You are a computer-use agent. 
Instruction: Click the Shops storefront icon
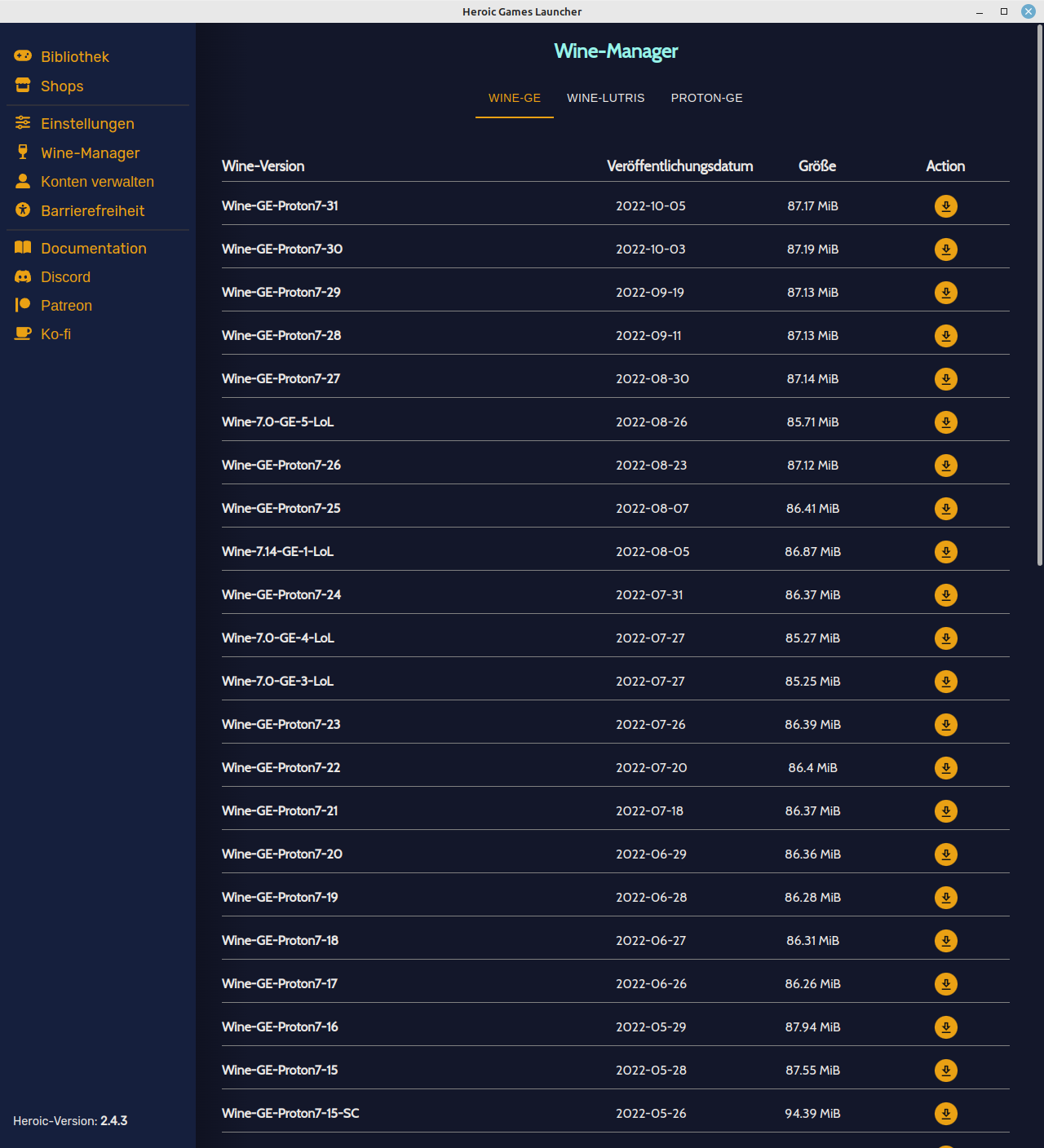[x=23, y=85]
